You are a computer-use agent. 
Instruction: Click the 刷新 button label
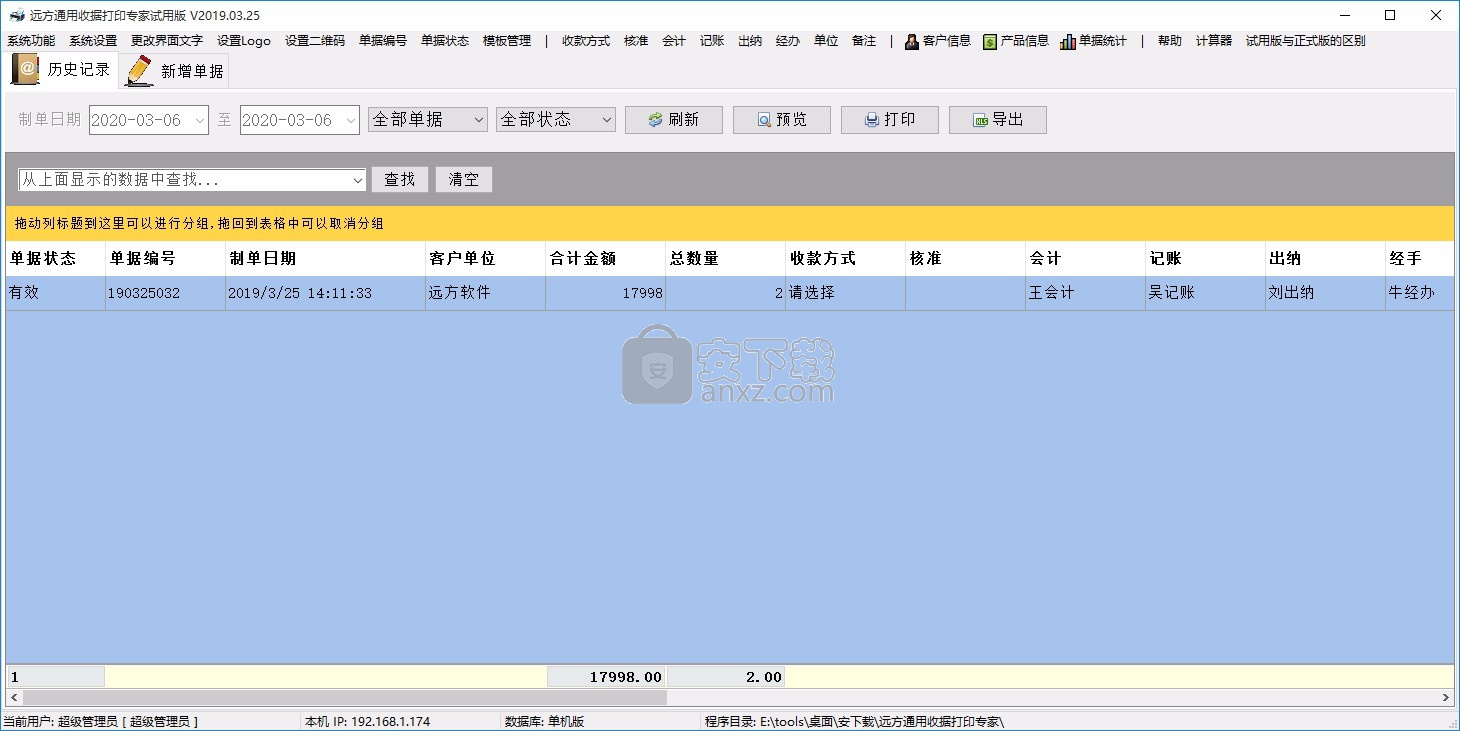tap(683, 120)
